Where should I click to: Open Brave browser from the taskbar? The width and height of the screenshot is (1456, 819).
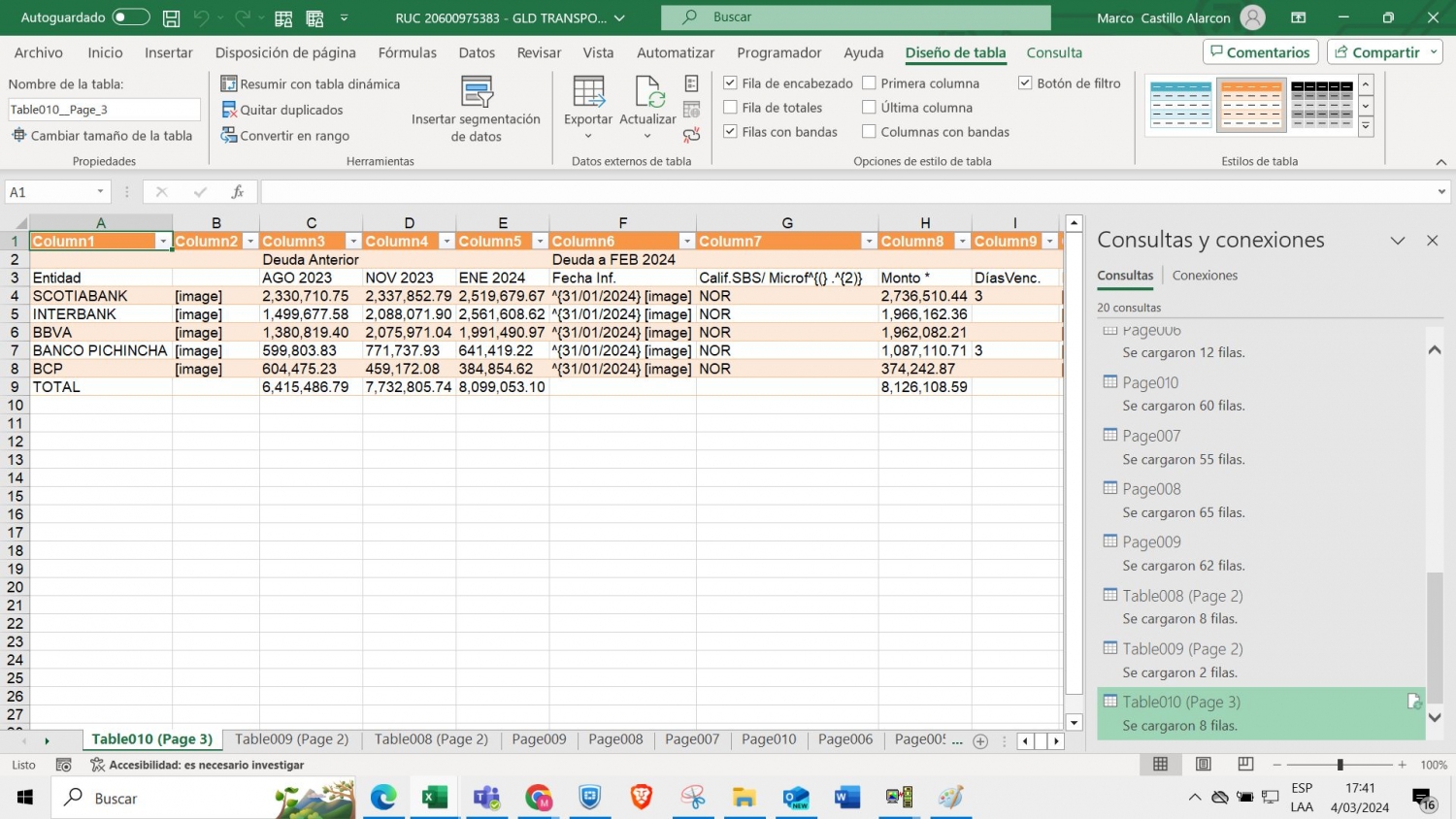click(642, 798)
